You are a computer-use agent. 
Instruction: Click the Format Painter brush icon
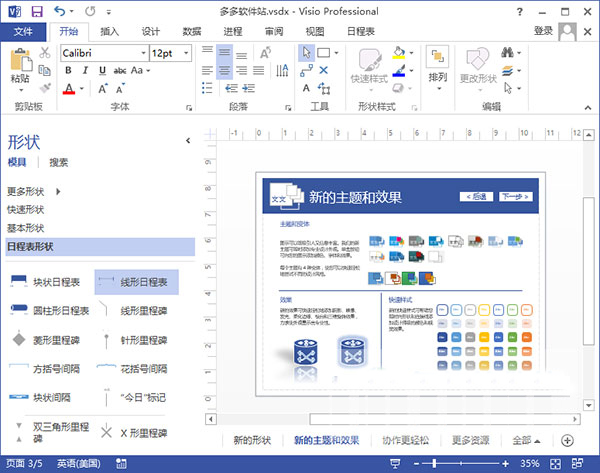tap(45, 88)
